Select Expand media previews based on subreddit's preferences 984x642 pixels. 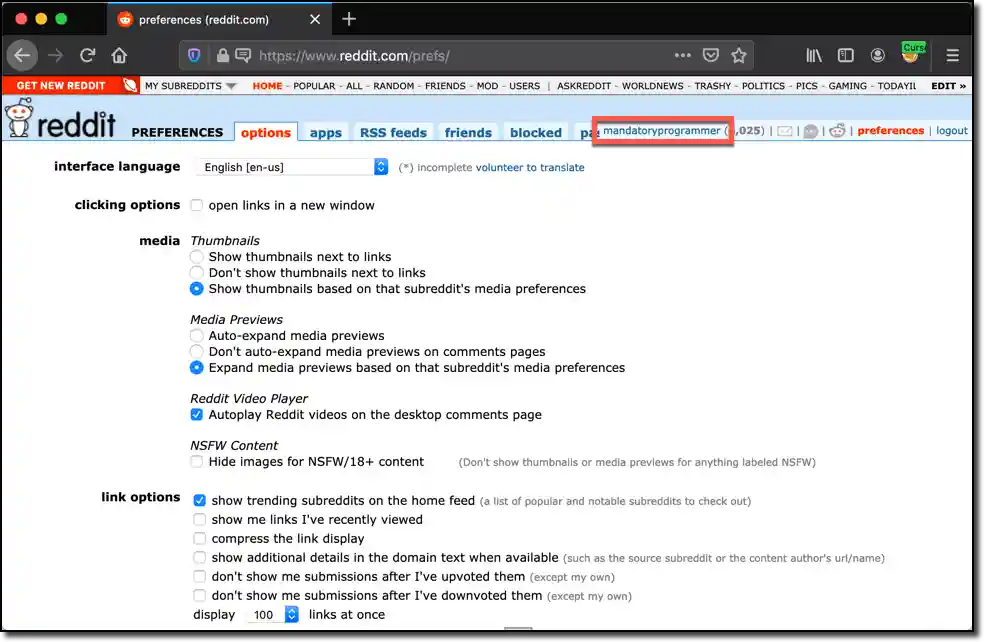click(196, 368)
